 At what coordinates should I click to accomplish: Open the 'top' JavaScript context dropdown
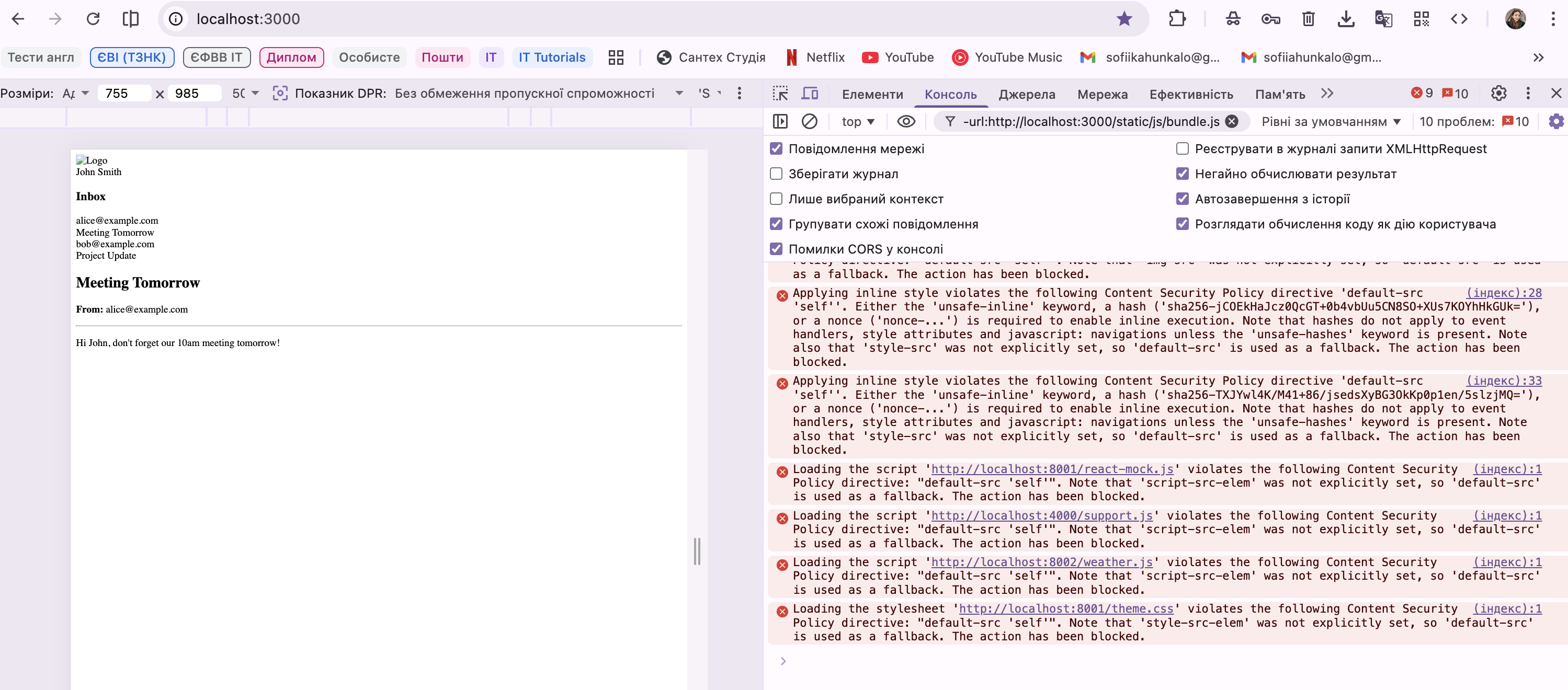(858, 121)
